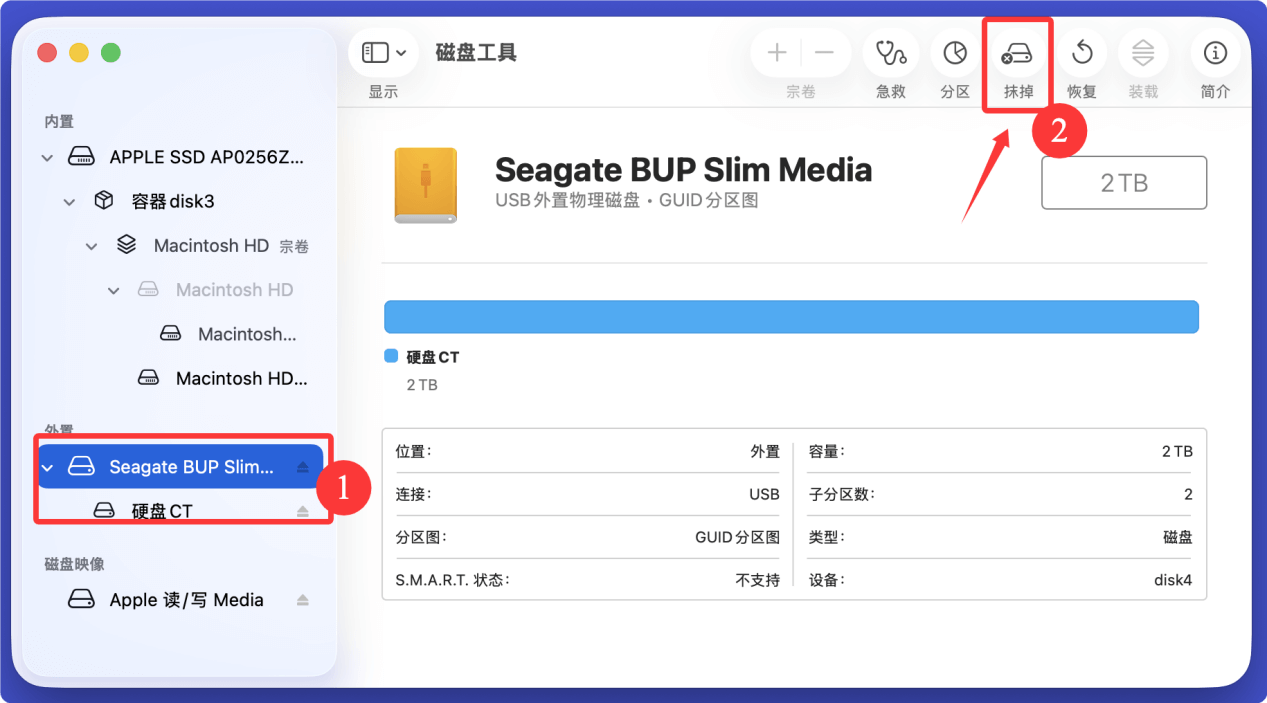This screenshot has height=703, width=1267.
Task: Click the 显示 view options icon
Action: (x=375, y=52)
